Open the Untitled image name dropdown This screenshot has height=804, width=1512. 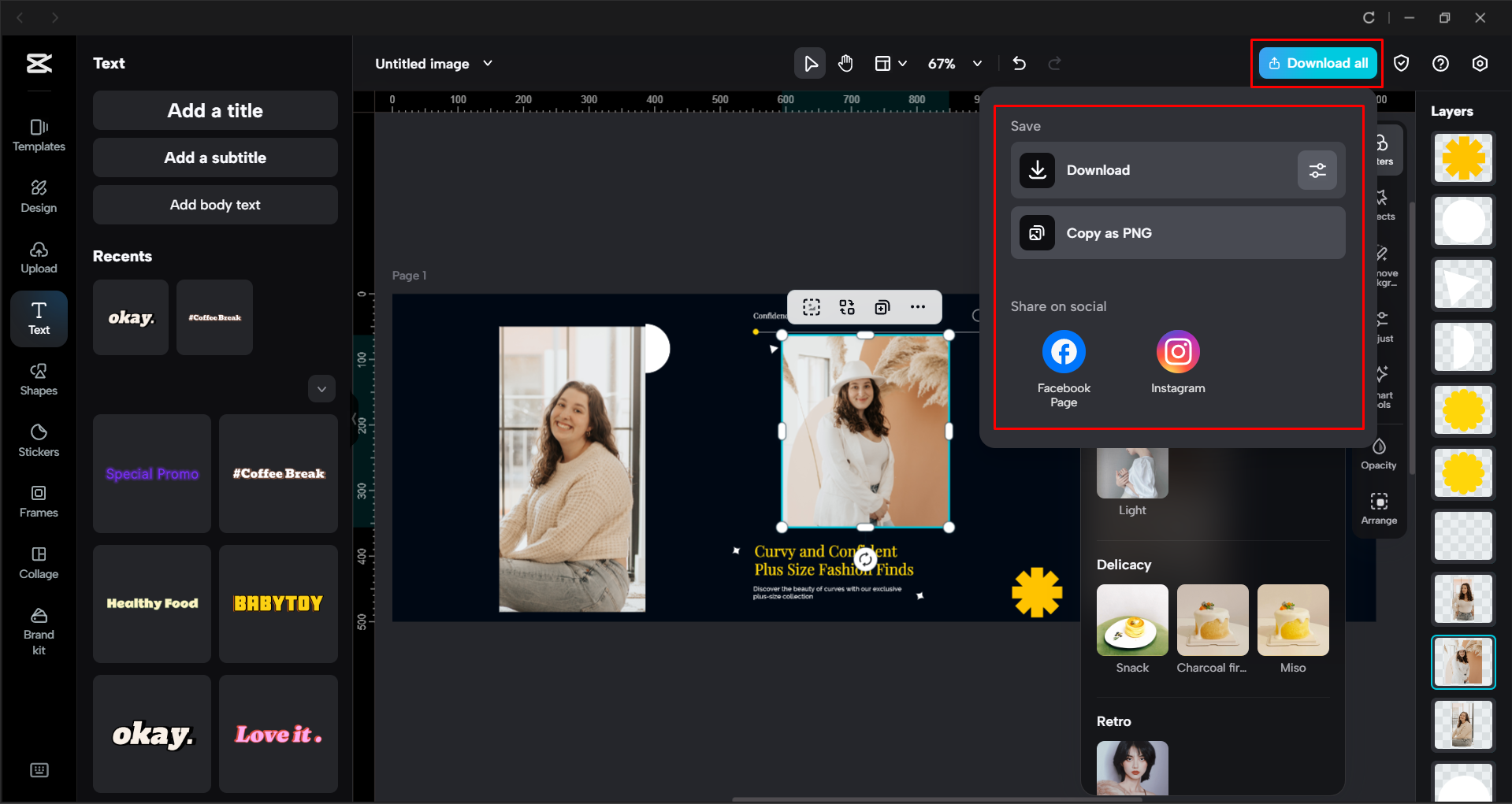point(488,64)
